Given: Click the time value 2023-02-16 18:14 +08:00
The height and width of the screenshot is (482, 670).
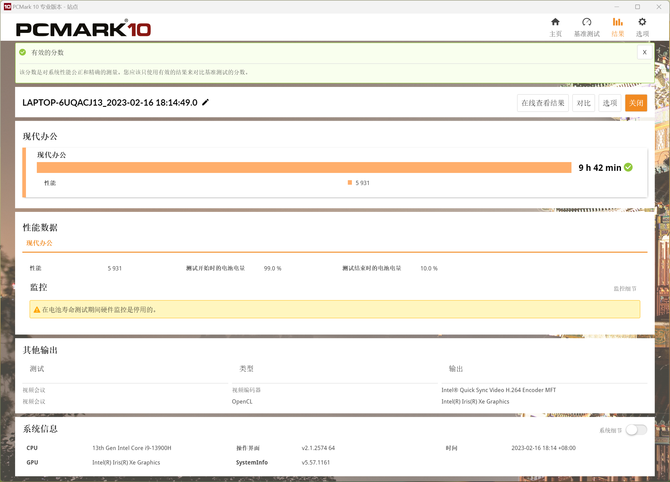Looking at the screenshot, I should [x=544, y=448].
